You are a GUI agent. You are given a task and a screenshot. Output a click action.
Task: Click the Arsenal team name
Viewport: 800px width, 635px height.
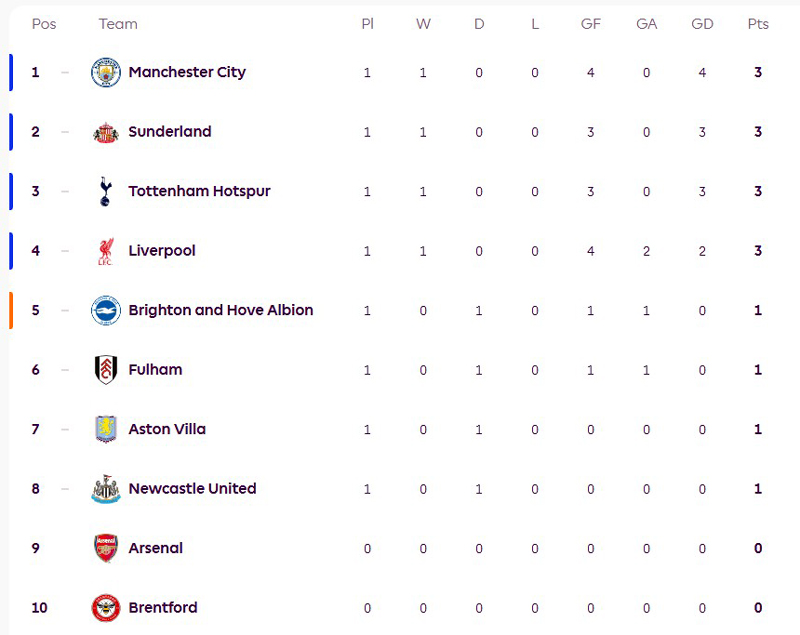(155, 548)
